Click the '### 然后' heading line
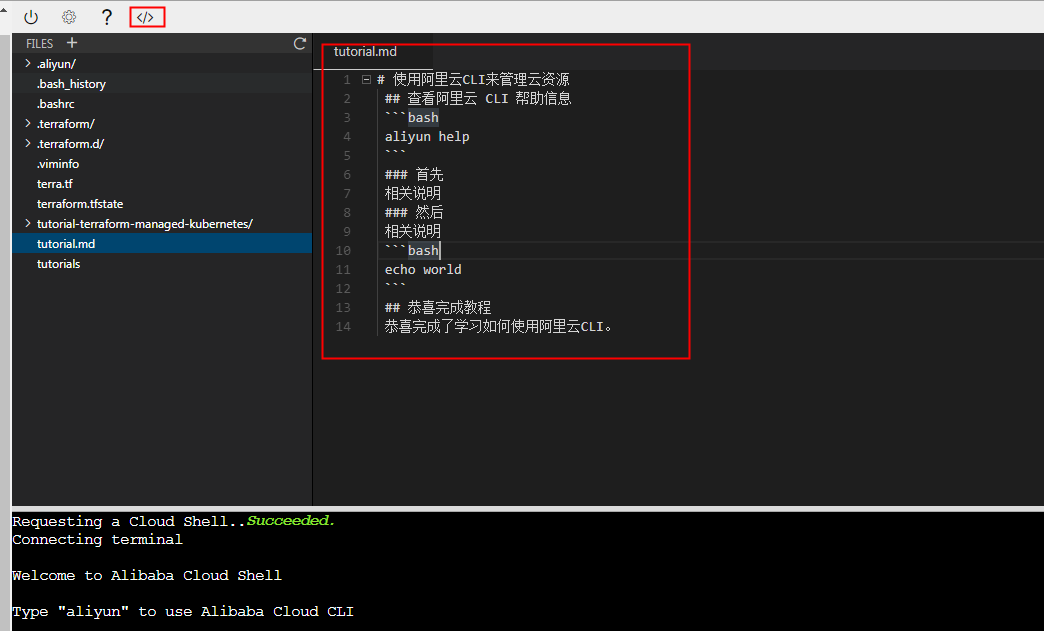1044x631 pixels. (x=414, y=212)
